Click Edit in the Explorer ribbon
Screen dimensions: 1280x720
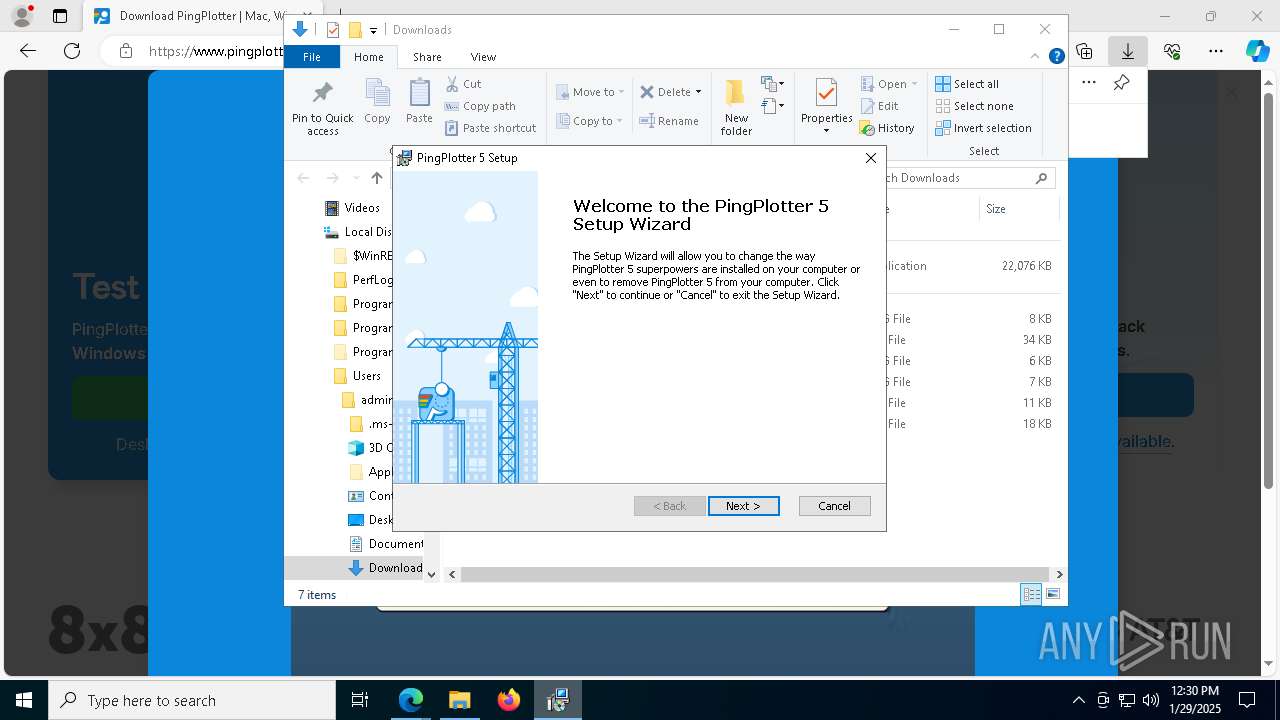[879, 106]
